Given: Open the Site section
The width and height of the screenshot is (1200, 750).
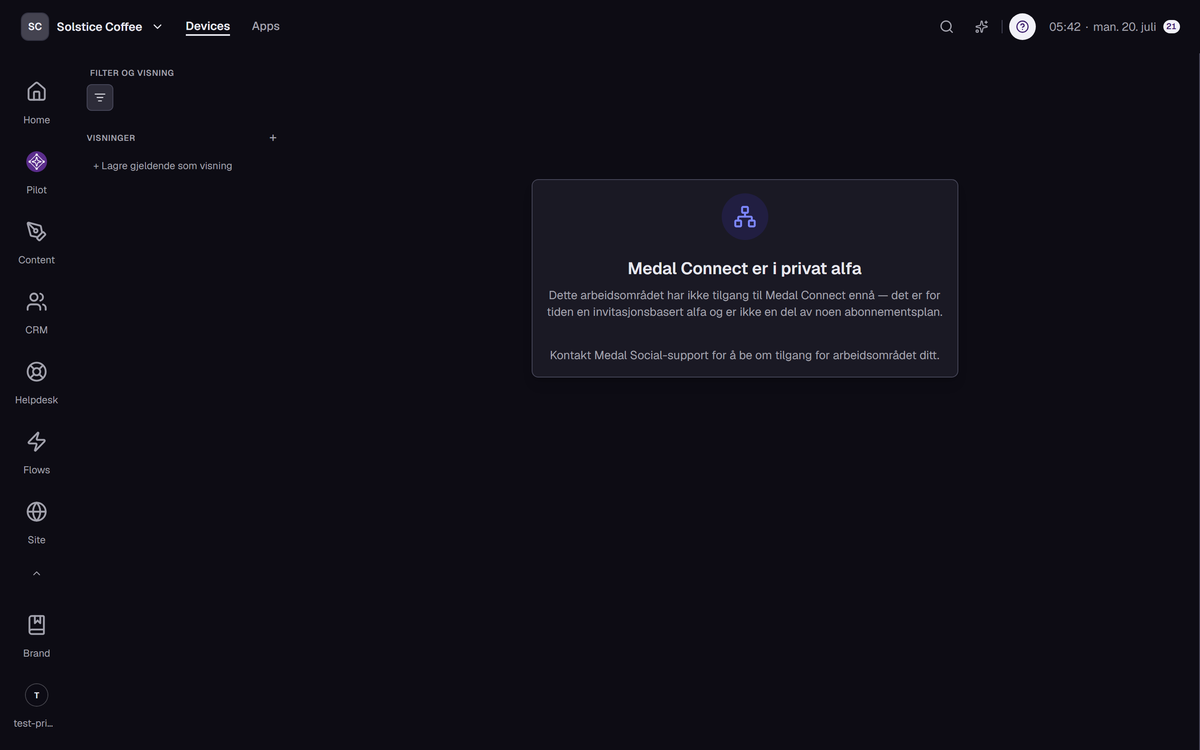Looking at the screenshot, I should pyautogui.click(x=36, y=522).
